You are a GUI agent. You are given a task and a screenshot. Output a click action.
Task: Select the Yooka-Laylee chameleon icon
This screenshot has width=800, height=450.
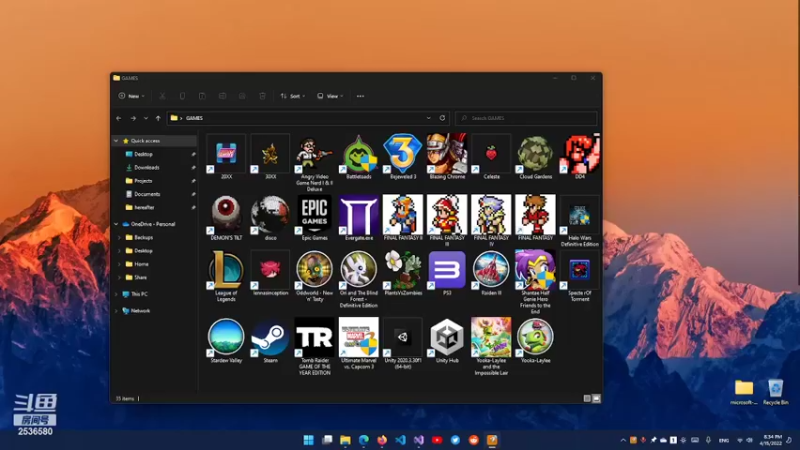535,337
